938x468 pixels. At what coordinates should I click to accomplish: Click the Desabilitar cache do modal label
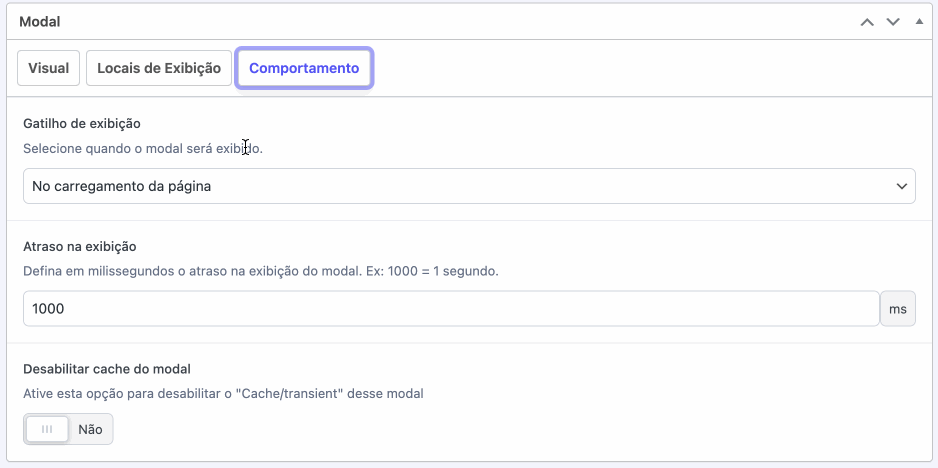107,368
